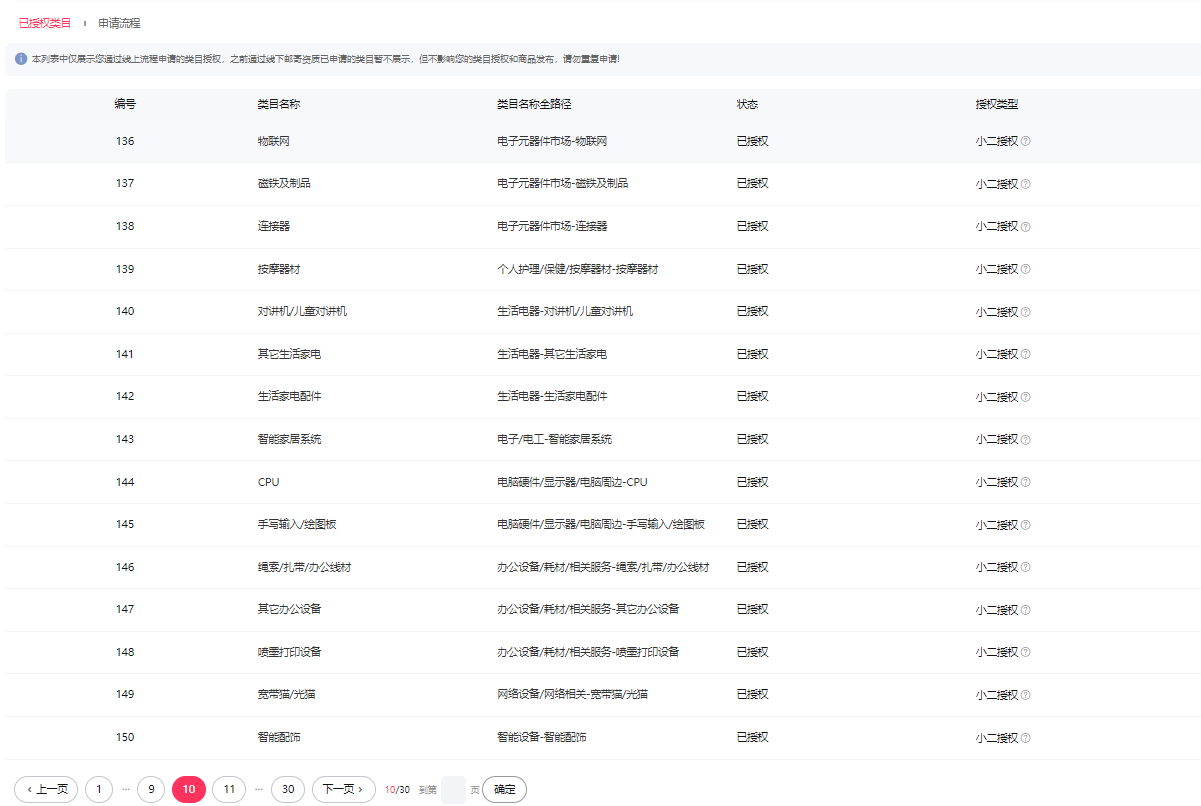Screen dimensions: 1201x806
Task: Click help icon for row 139 按摩器材 authorization
Action: [1025, 270]
